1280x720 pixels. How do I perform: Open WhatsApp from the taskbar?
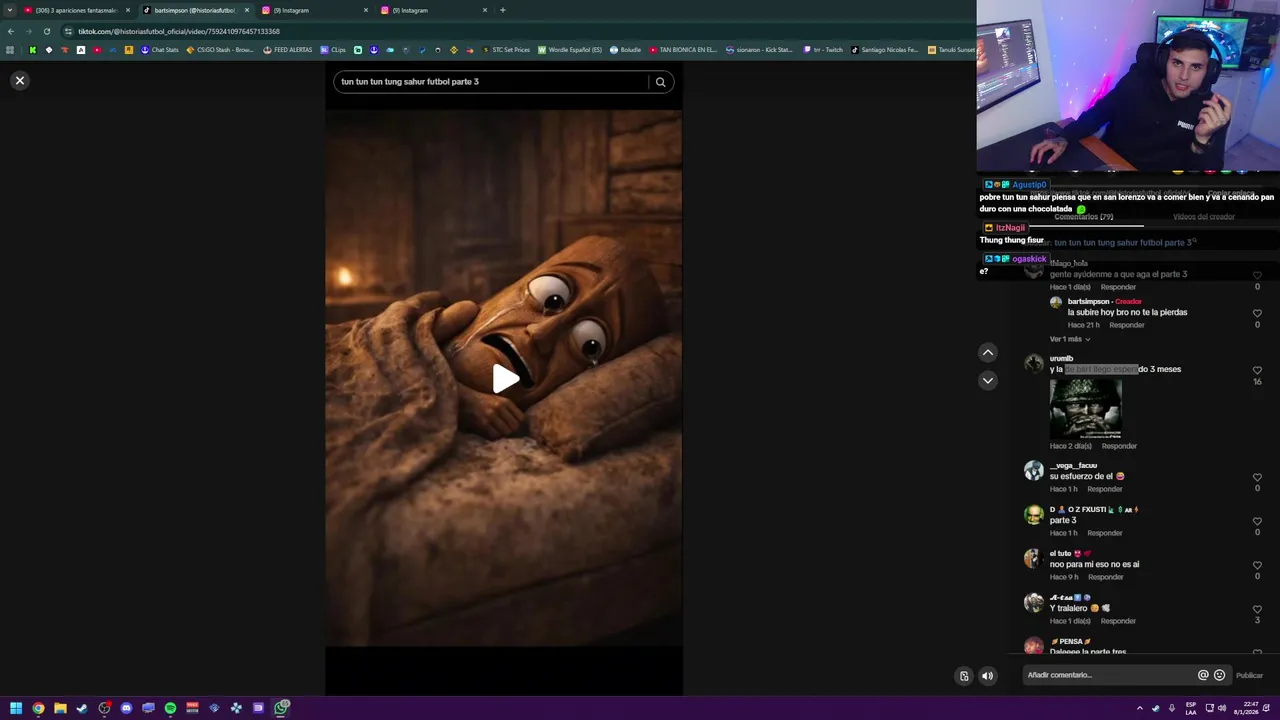282,708
